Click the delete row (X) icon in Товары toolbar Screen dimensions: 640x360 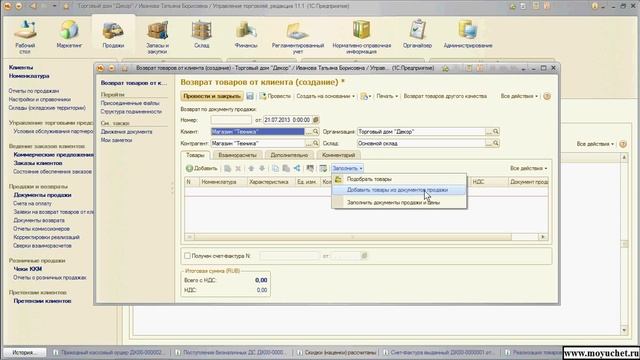(x=238, y=168)
